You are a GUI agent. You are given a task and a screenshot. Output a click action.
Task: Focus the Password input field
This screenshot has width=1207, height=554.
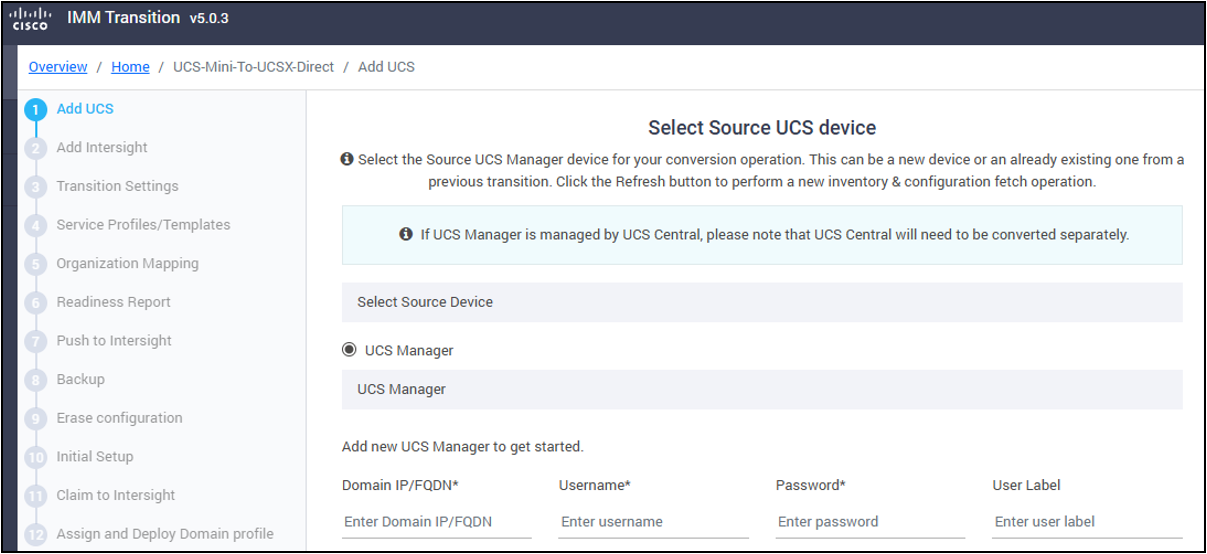coord(870,522)
